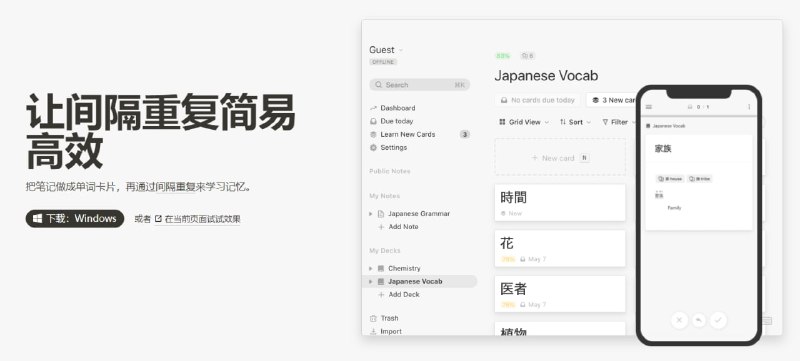Click the Japanese Vocab deck icon in sidebar

pos(381,281)
